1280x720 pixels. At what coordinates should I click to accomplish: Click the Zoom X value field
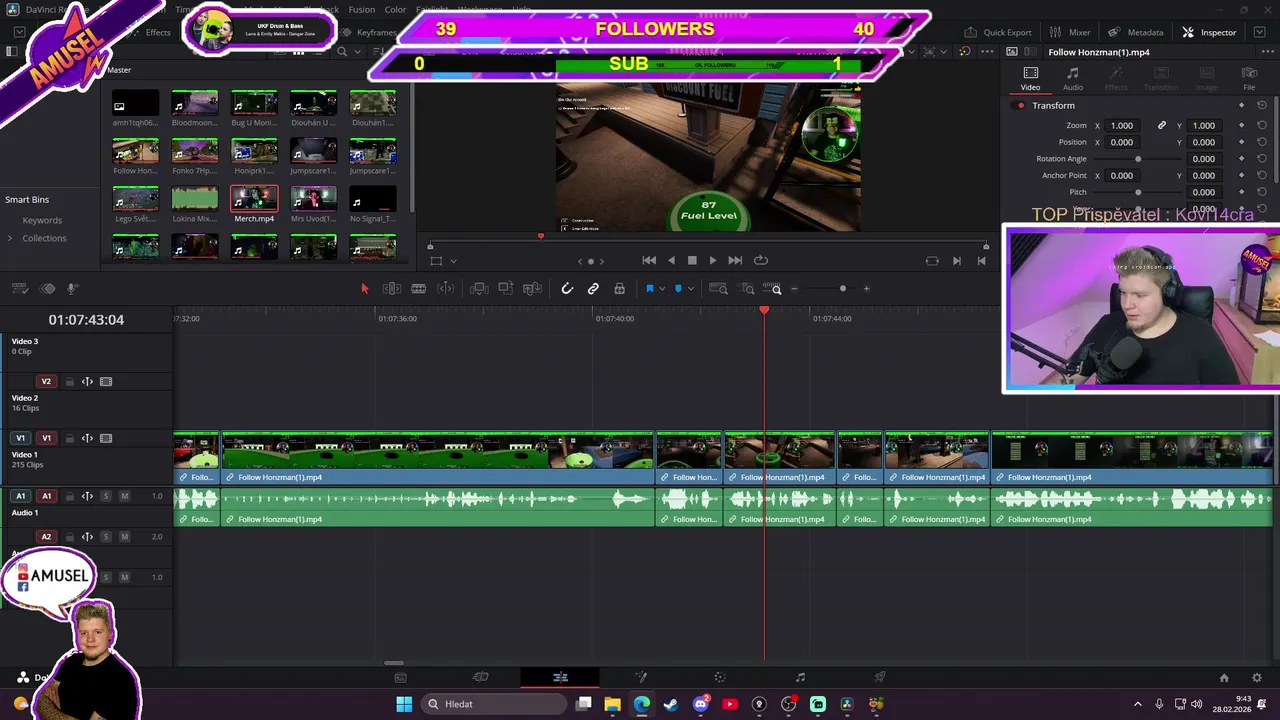1122,125
